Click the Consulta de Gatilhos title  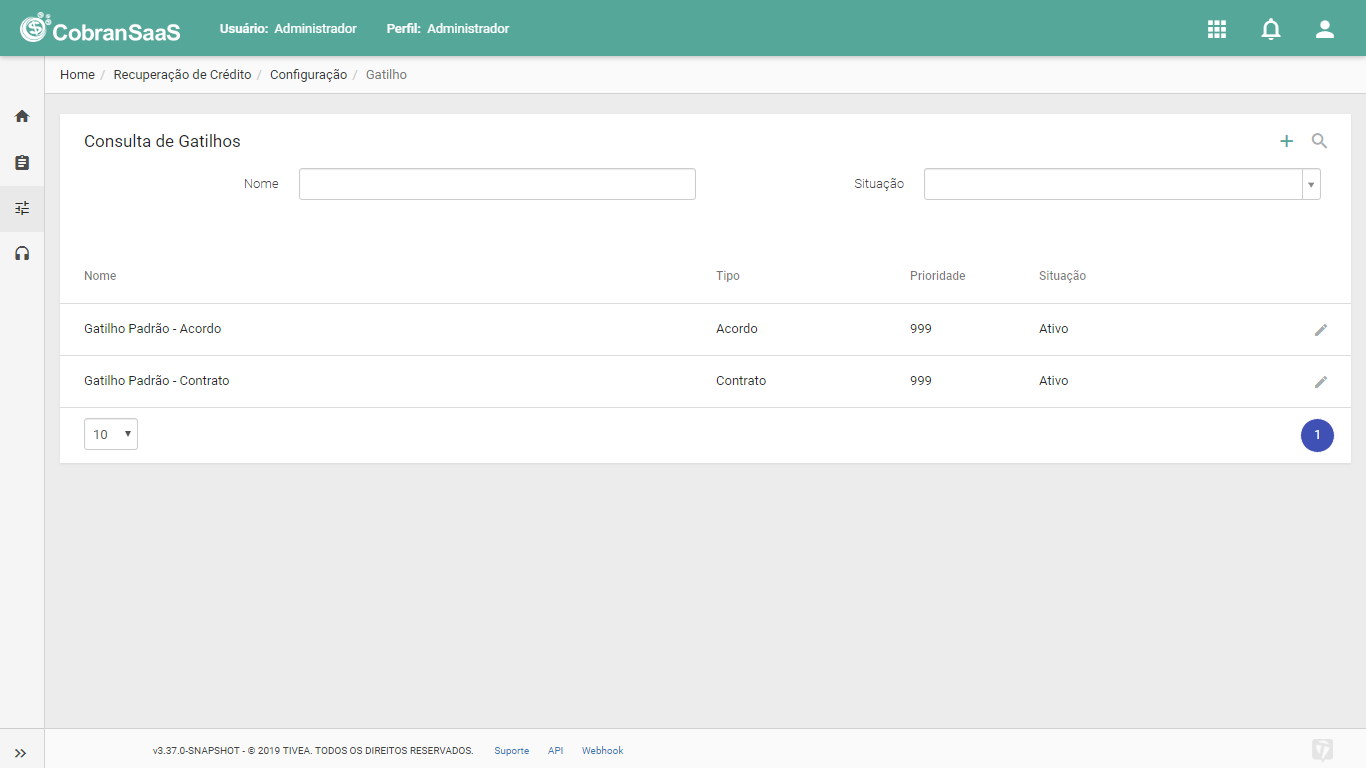click(162, 141)
